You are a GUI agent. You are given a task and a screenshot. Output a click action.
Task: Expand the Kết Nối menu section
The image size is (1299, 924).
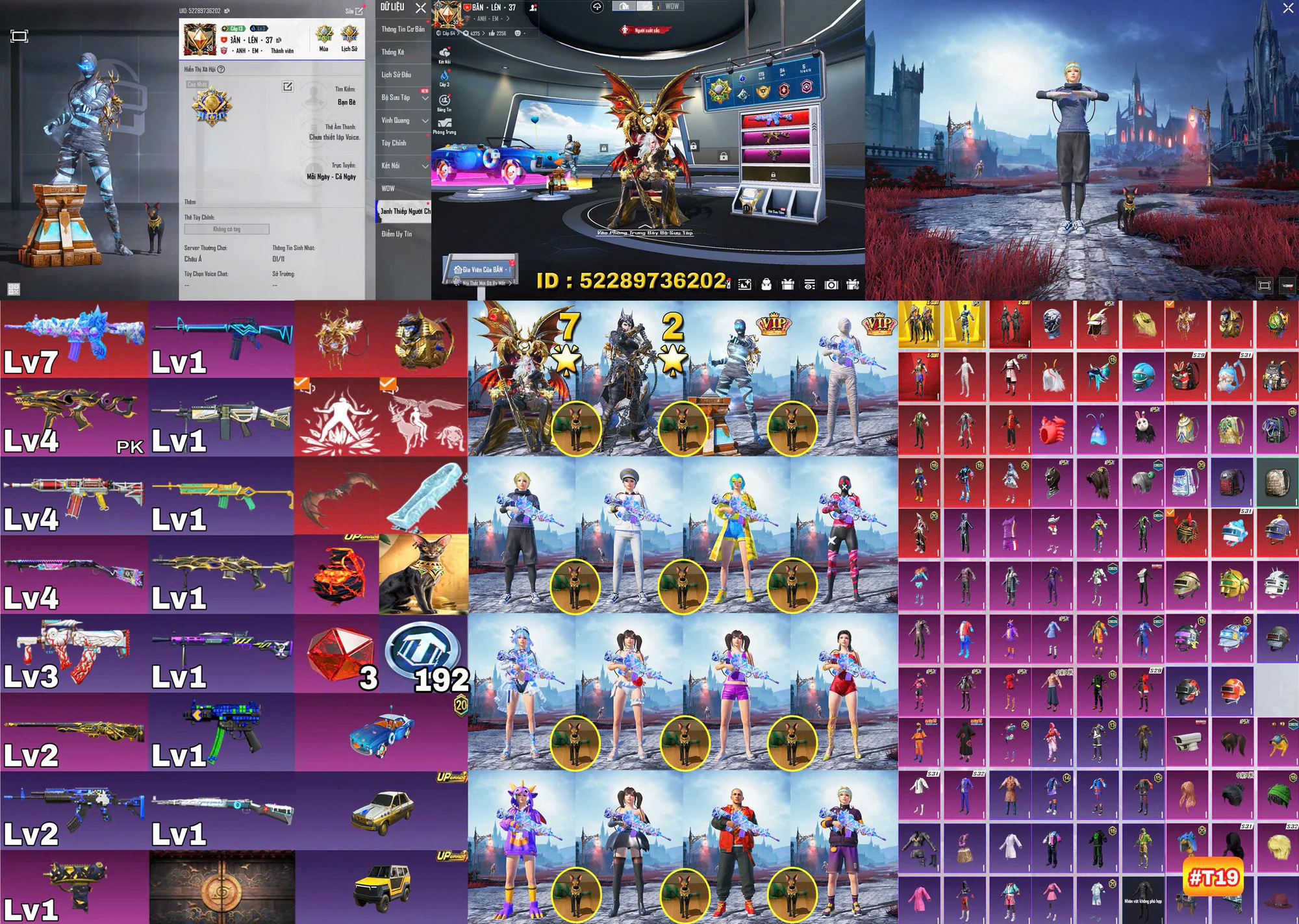(x=425, y=166)
